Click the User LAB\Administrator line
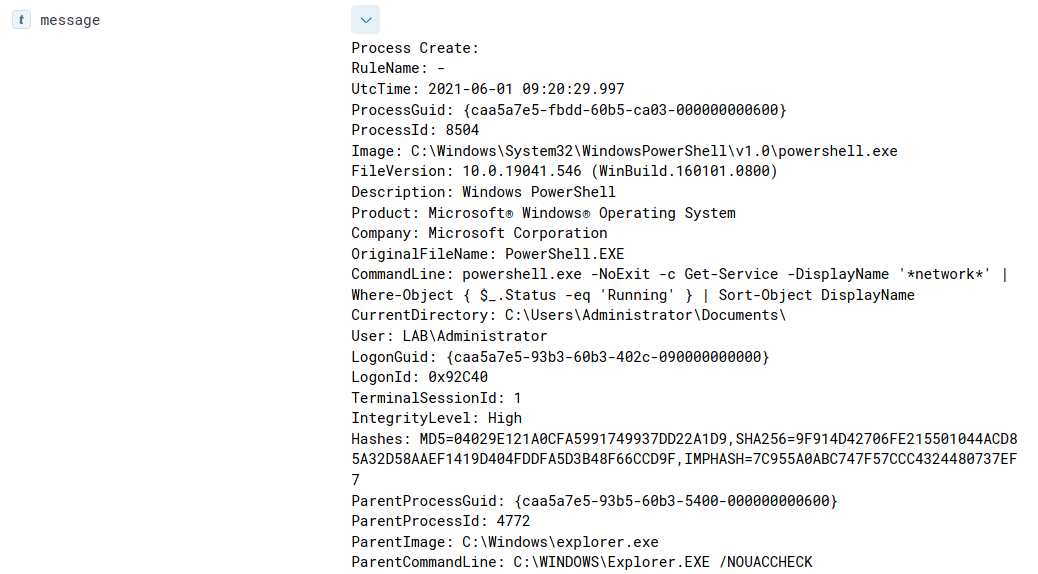Image resolution: width=1038 pixels, height=574 pixels. tap(449, 336)
